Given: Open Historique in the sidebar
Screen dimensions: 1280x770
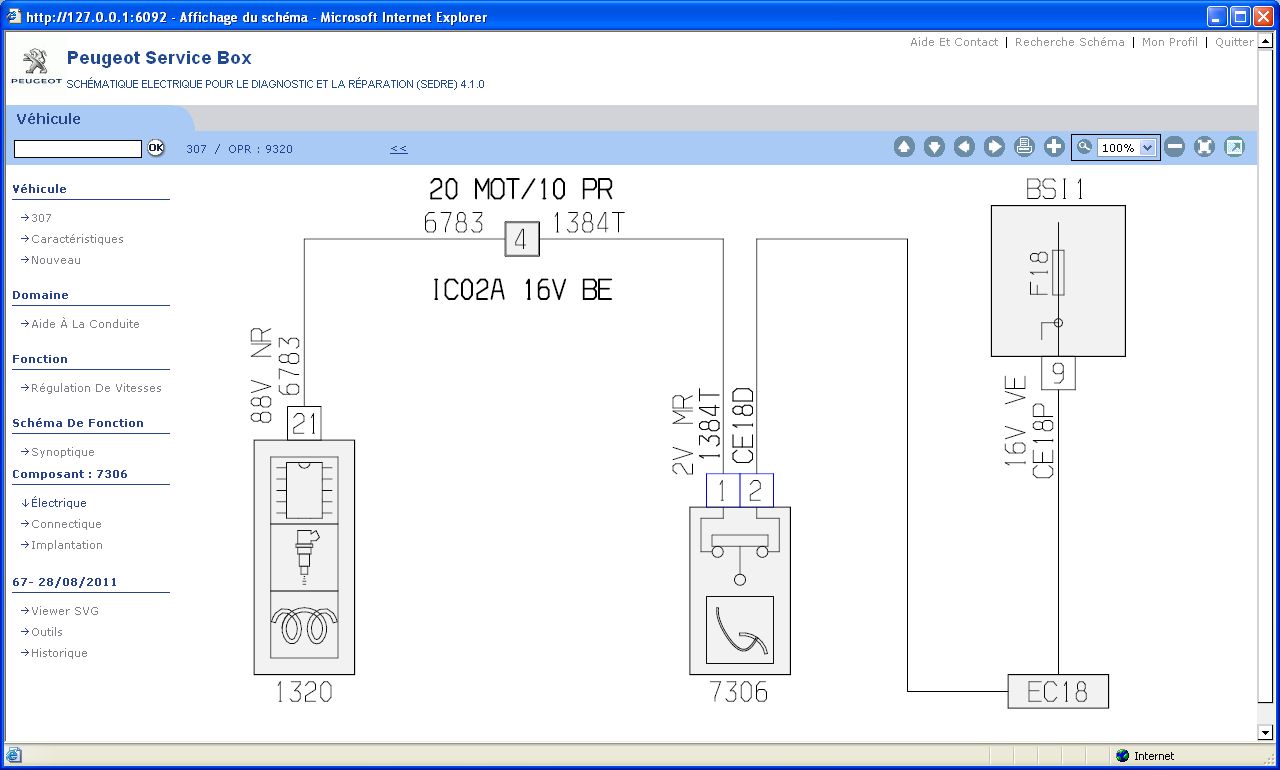Looking at the screenshot, I should (59, 653).
